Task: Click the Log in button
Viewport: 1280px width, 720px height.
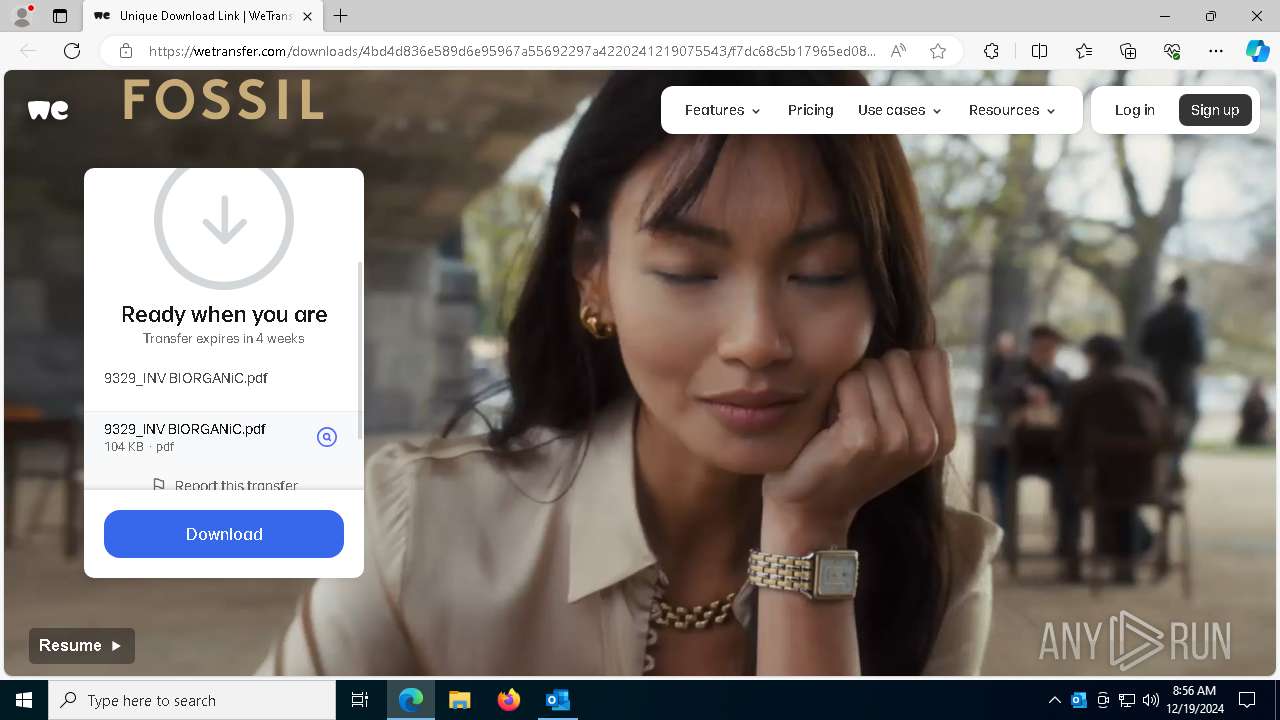Action: tap(1134, 110)
